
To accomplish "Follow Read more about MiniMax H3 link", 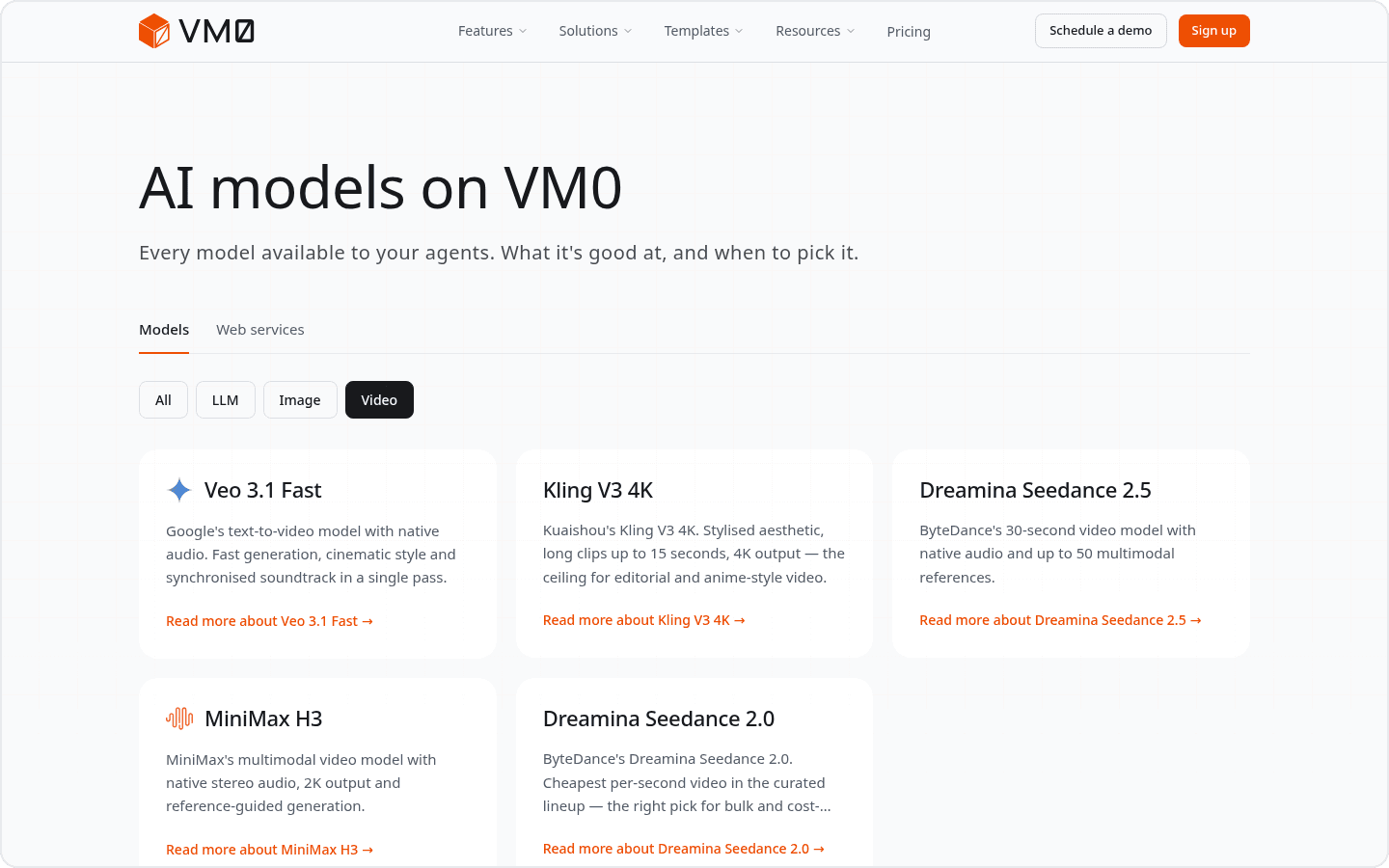I will [x=269, y=850].
